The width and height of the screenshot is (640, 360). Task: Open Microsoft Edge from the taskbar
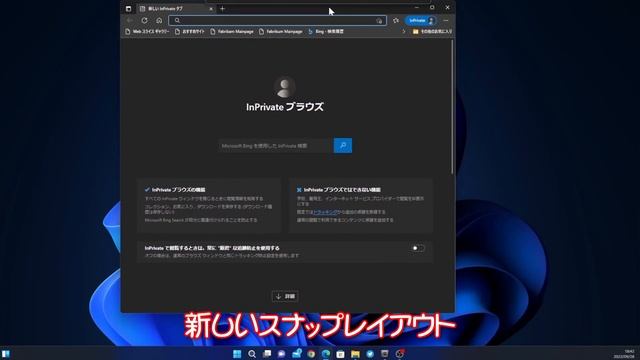click(326, 354)
